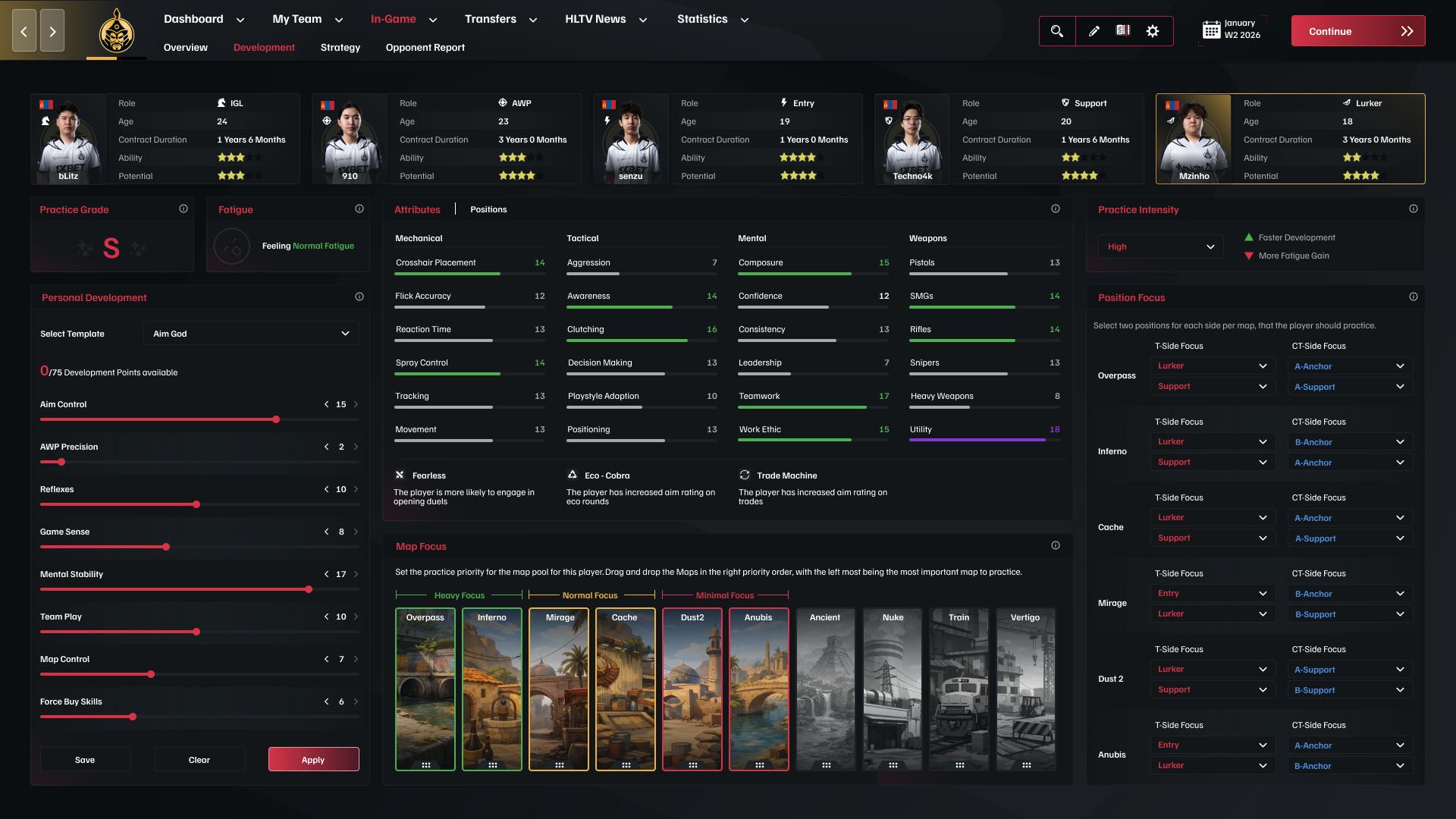Open the search magnifier icon

[1057, 31]
